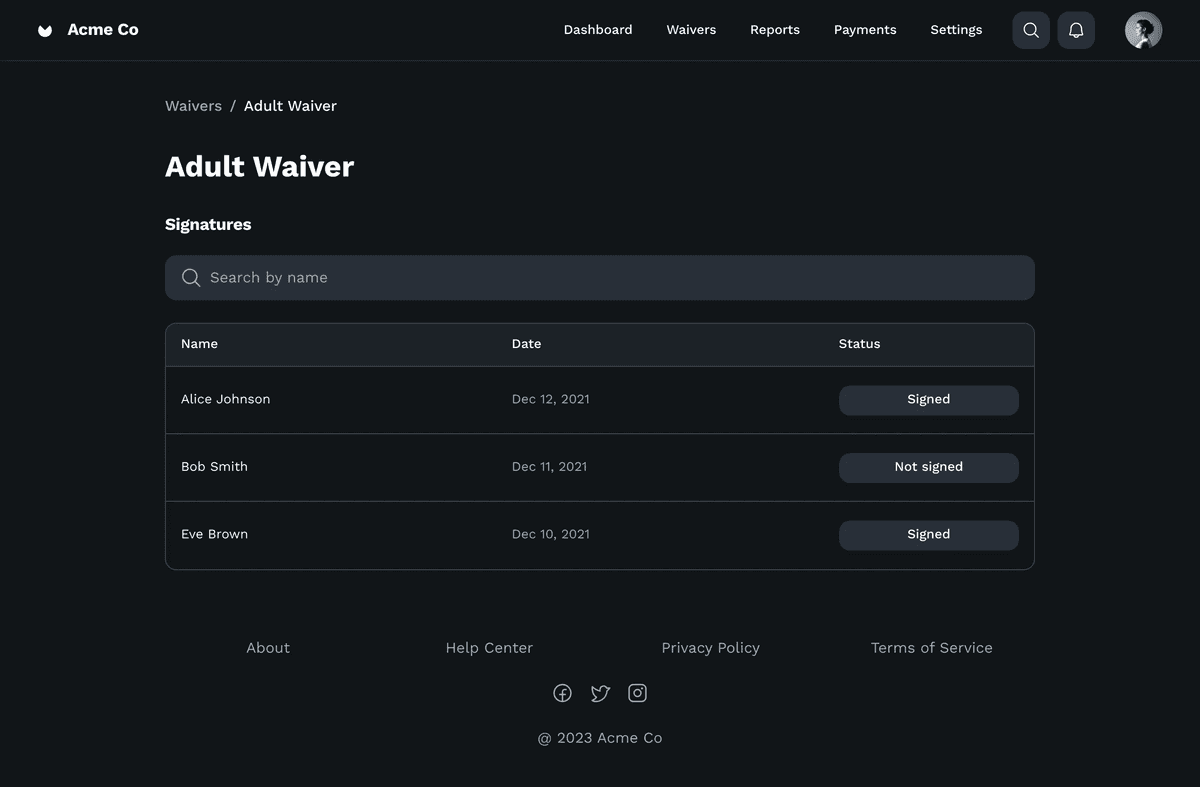Navigate back using the Waivers breadcrumb
Screen dimensions: 1200x787
(193, 105)
